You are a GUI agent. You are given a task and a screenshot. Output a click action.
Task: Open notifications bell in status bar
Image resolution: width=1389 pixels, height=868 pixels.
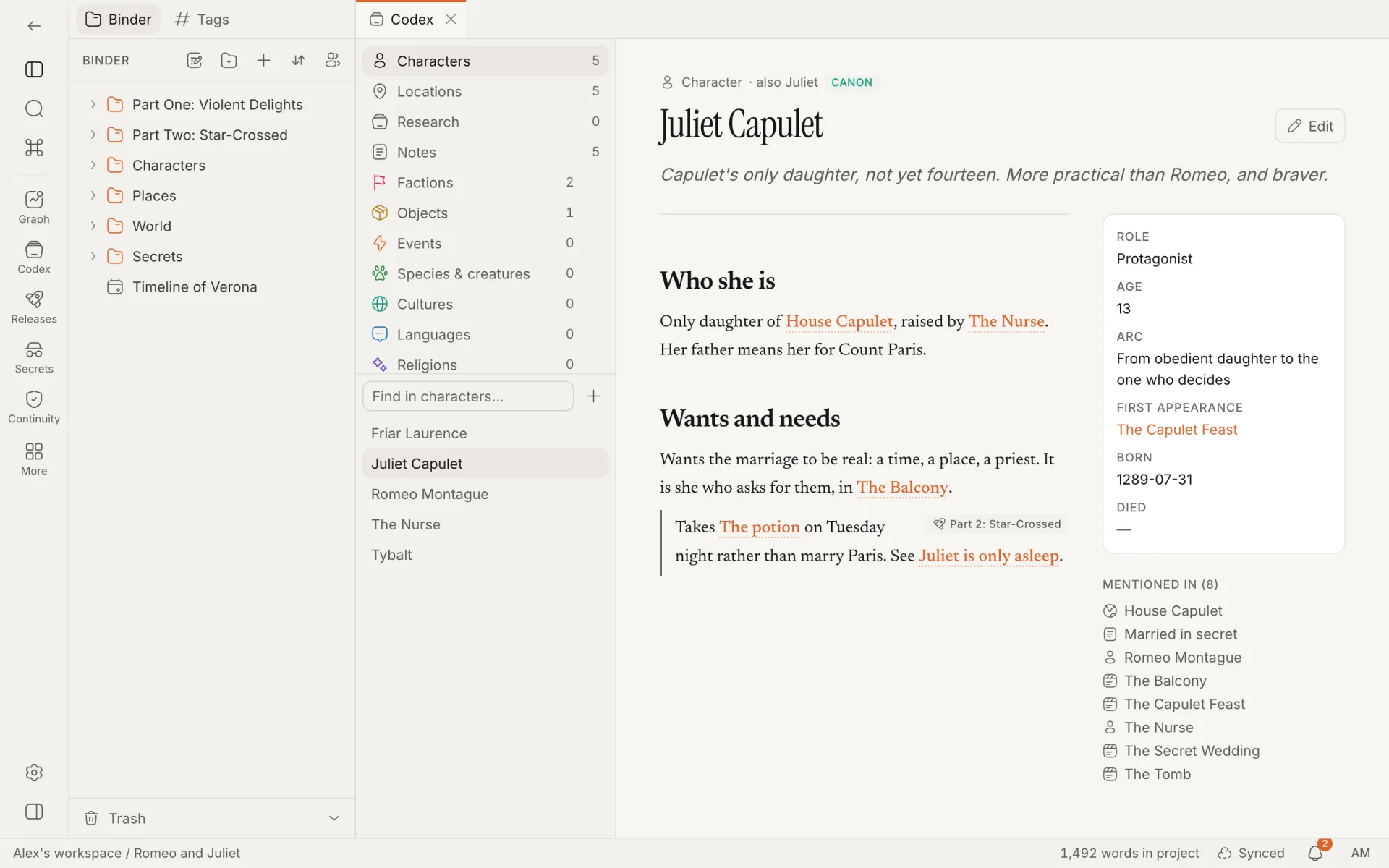[1315, 854]
